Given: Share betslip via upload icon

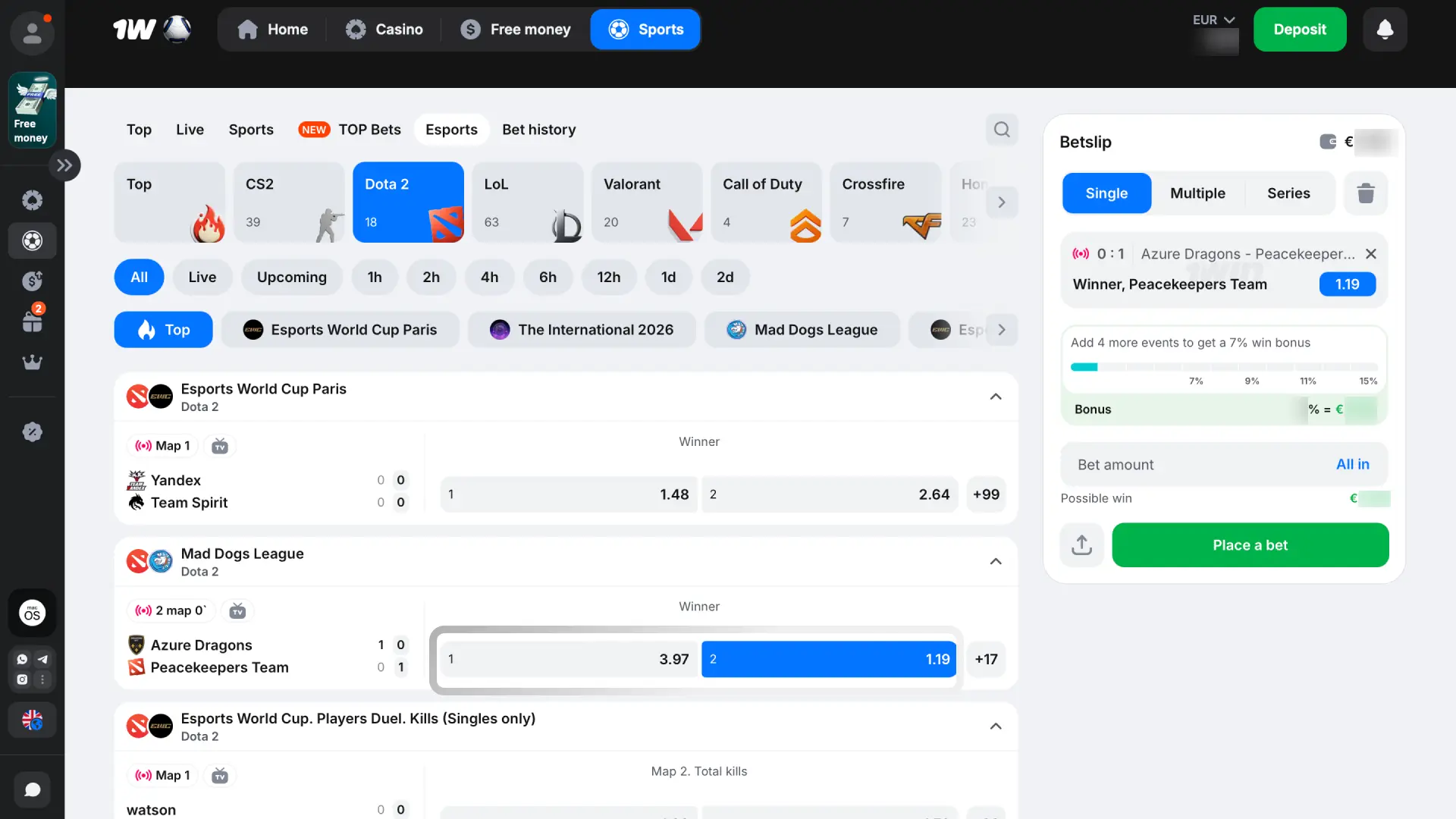Looking at the screenshot, I should [x=1081, y=545].
